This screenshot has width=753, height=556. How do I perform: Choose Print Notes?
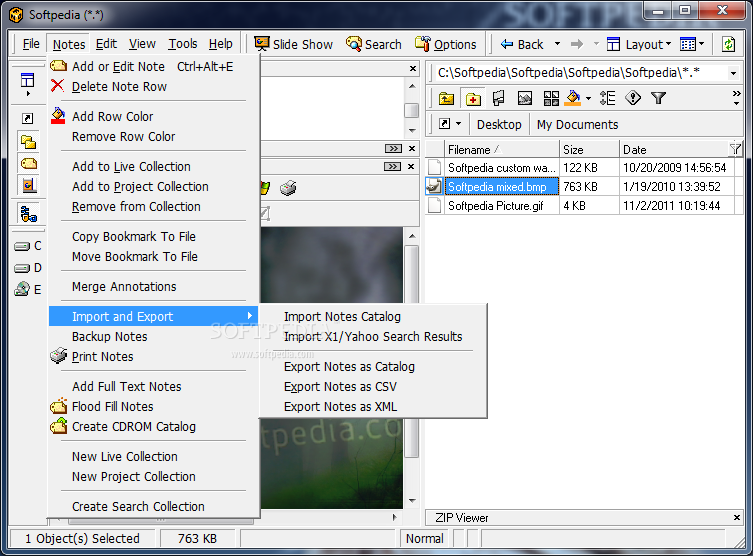pos(154,357)
